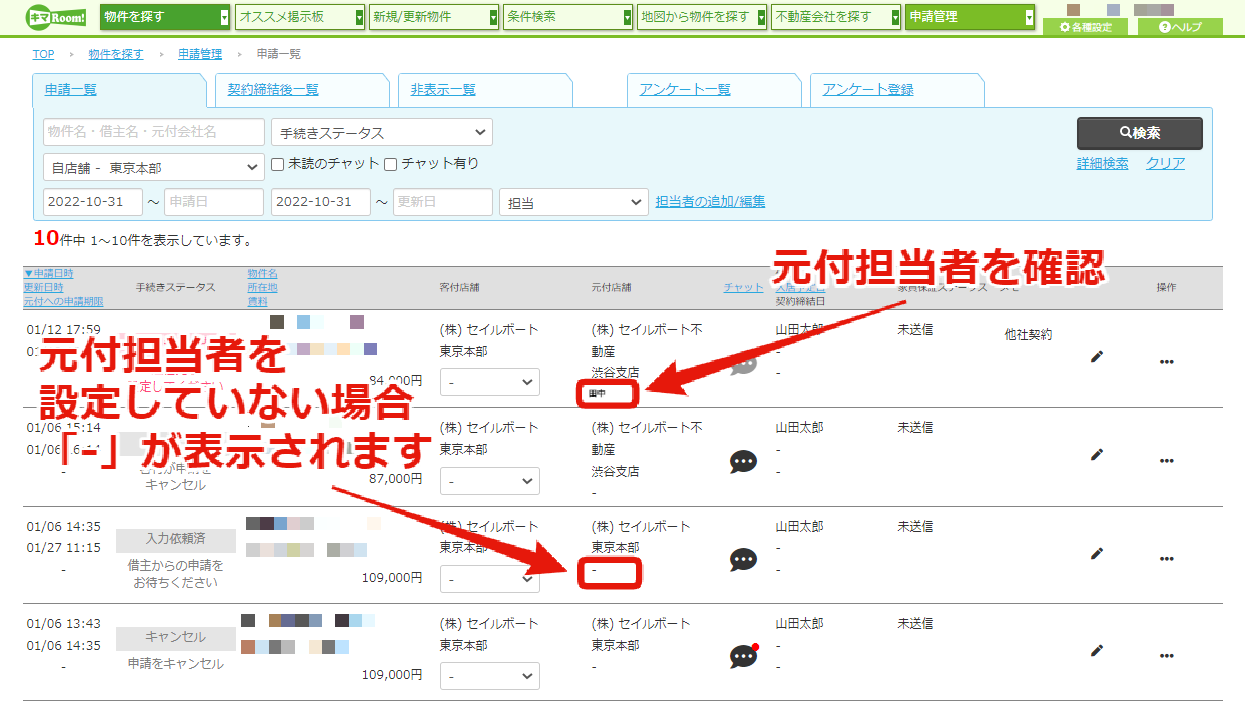
Task: Open the アンケート一覧 tab
Action: pos(685,89)
